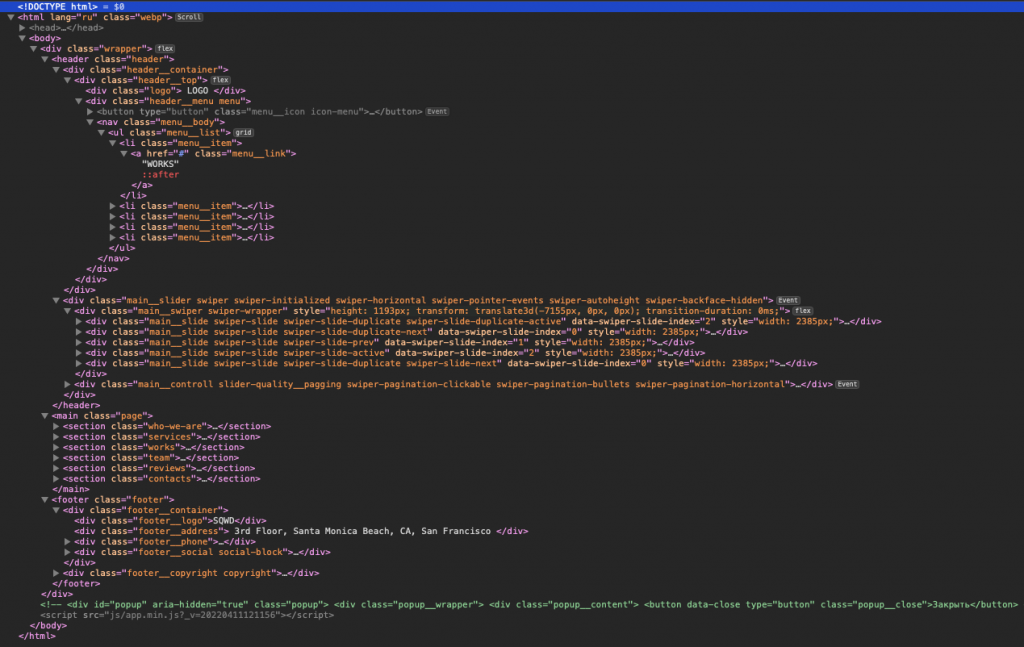
Task: Select the footer__logo SQWD row
Action: [170, 520]
